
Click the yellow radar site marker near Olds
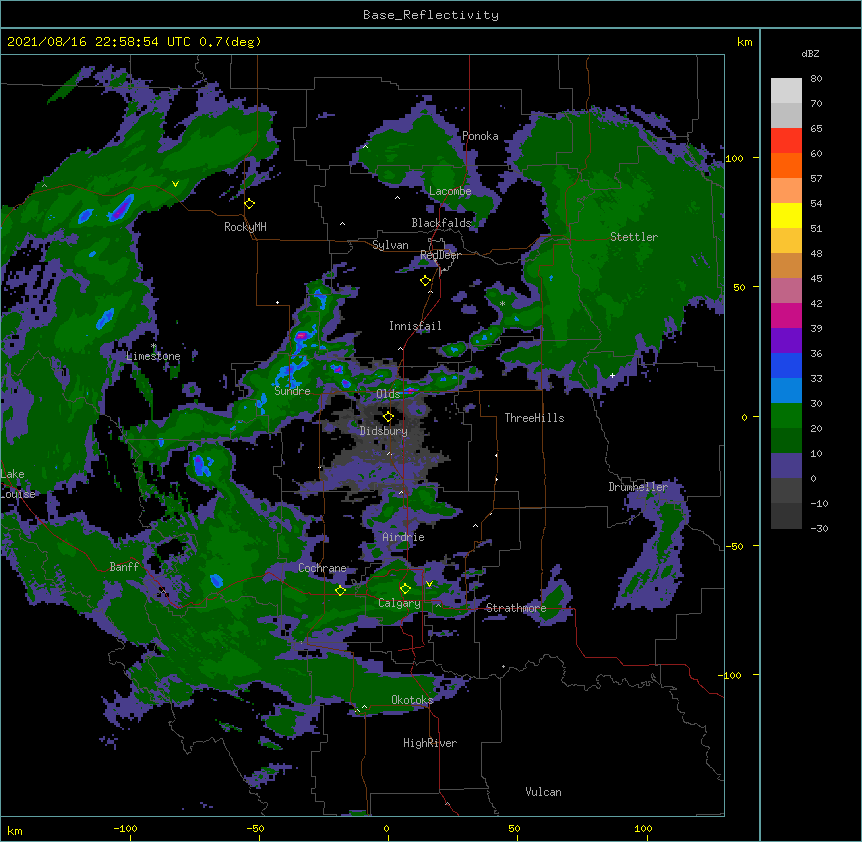pyautogui.click(x=388, y=416)
